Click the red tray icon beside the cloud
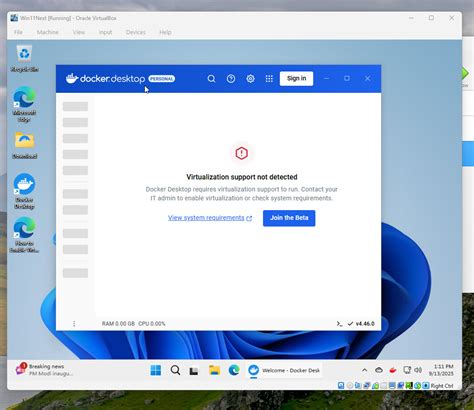Screen dimensions: 474x410 click(x=393, y=370)
